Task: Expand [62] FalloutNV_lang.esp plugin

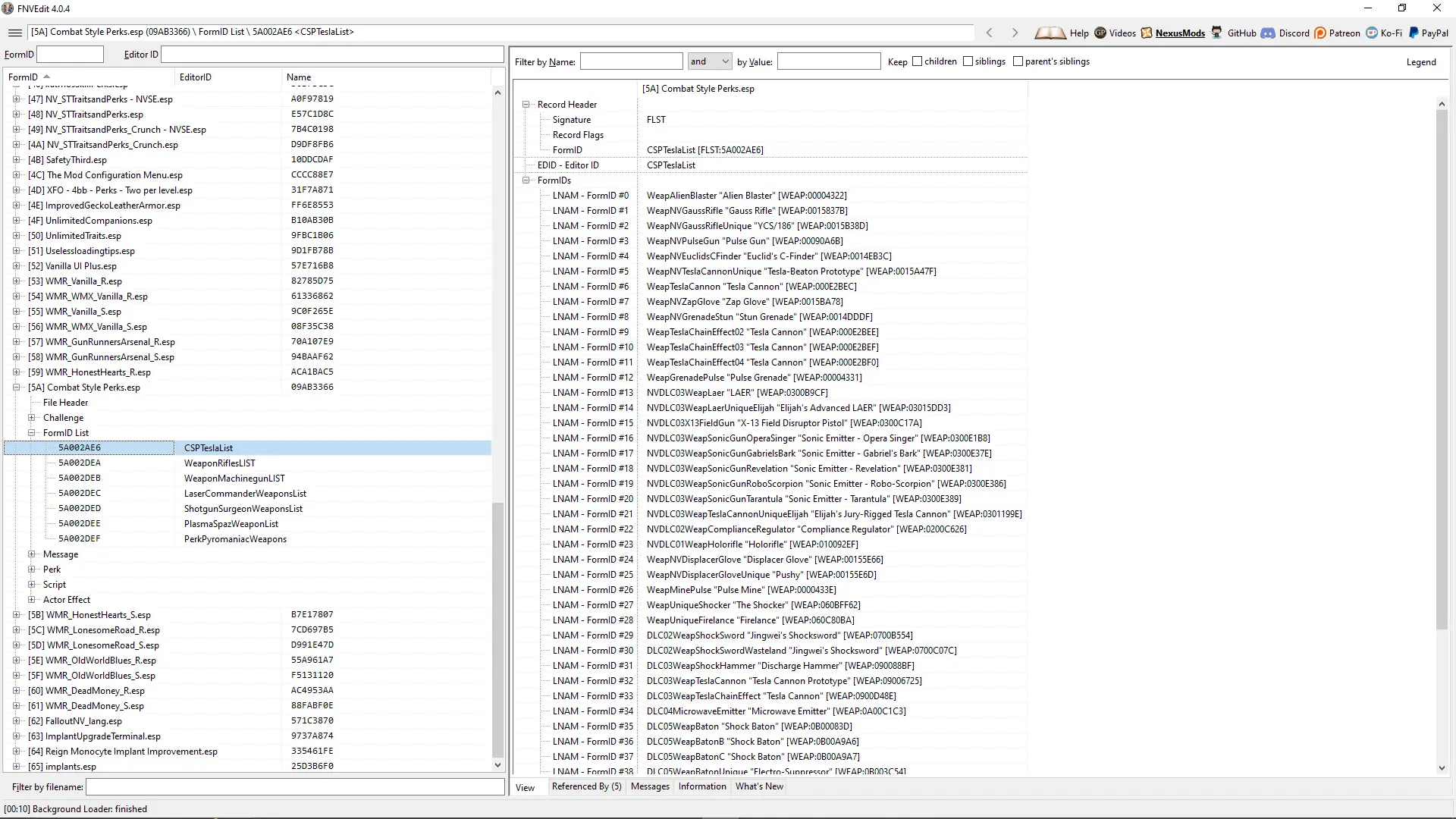Action: pyautogui.click(x=17, y=721)
